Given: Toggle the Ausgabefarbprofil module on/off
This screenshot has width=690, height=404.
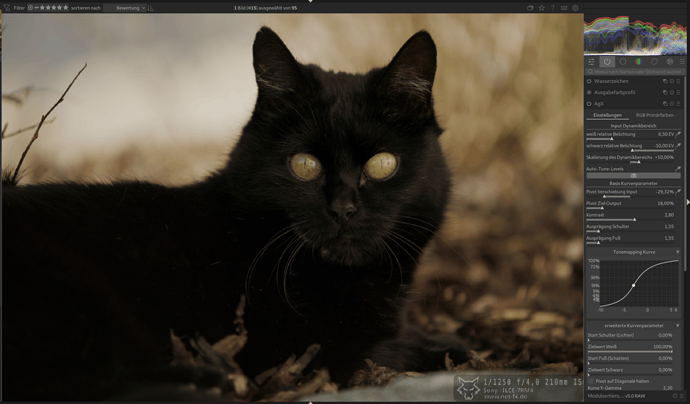Looking at the screenshot, I should 589,92.
